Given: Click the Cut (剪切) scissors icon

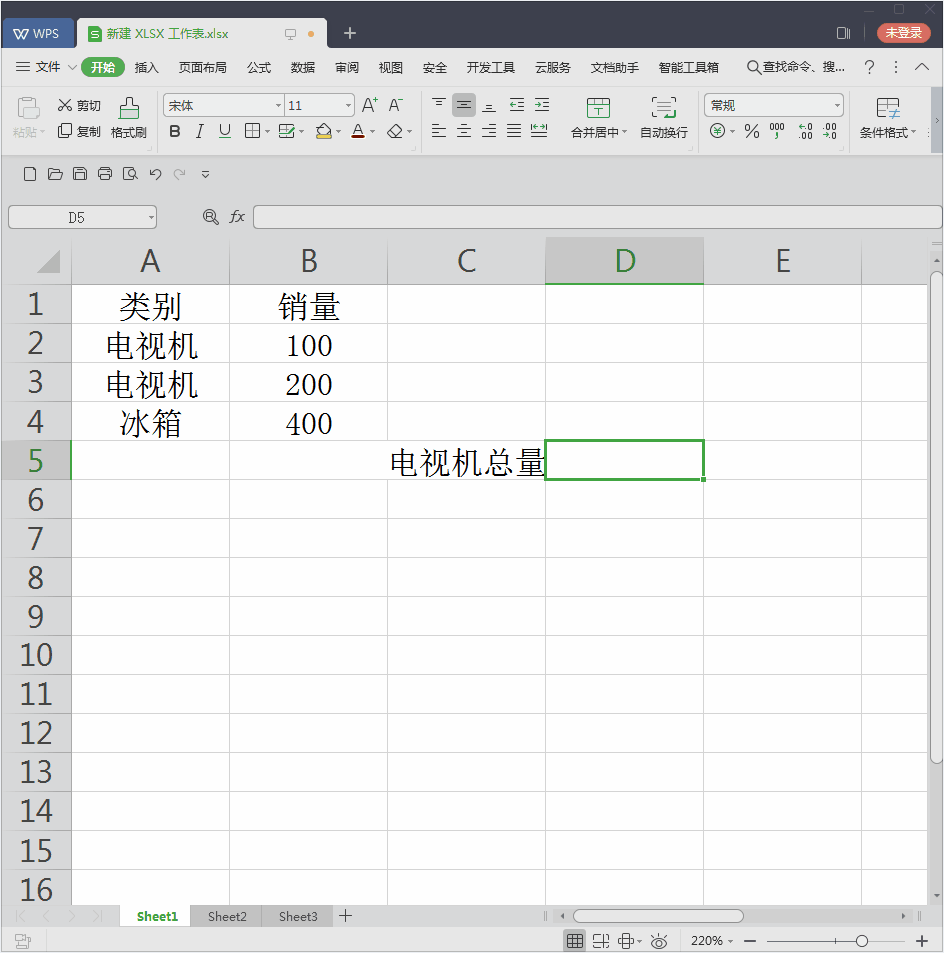Looking at the screenshot, I should point(64,105).
